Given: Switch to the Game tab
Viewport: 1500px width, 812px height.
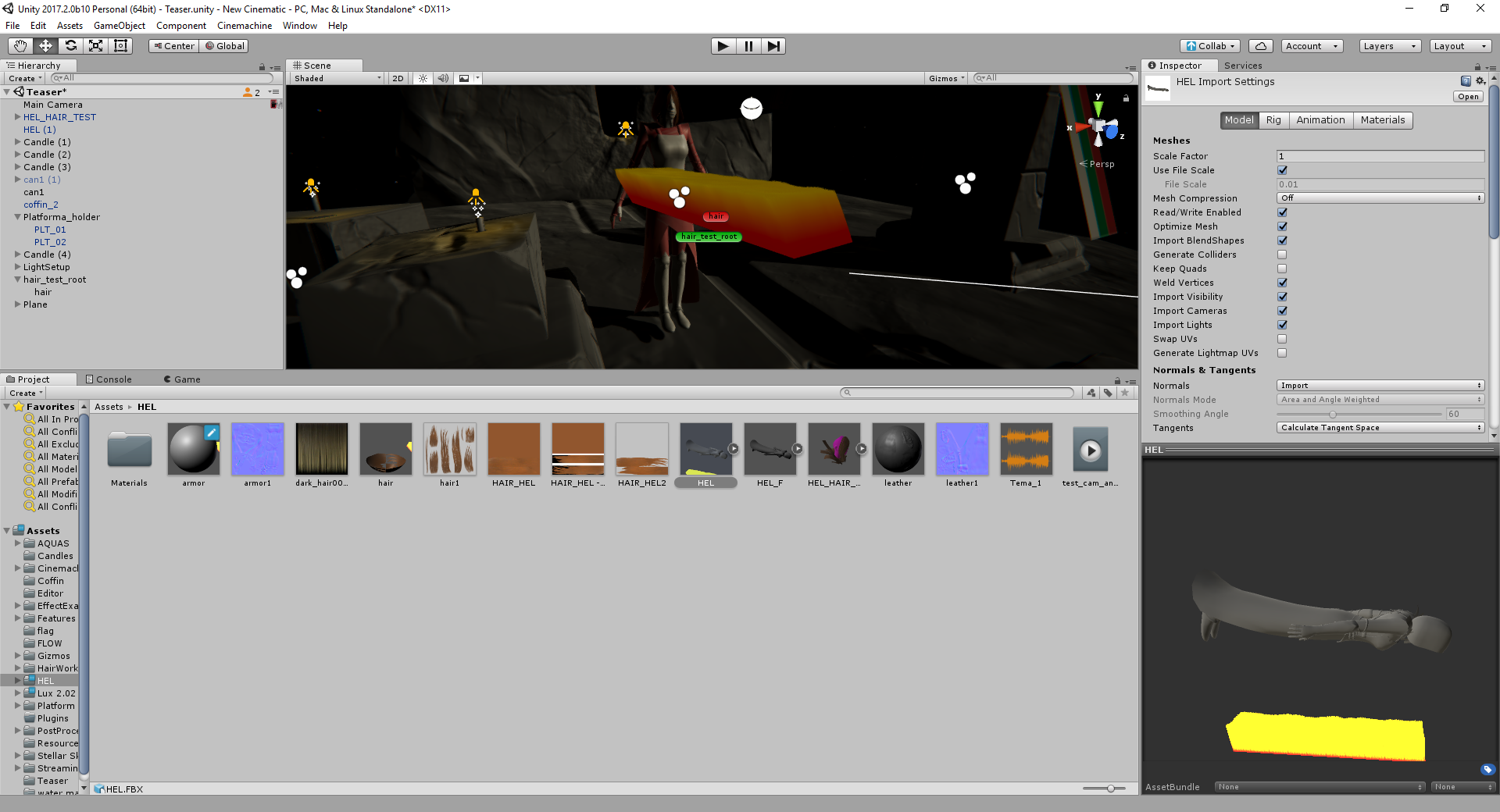Looking at the screenshot, I should [182, 379].
